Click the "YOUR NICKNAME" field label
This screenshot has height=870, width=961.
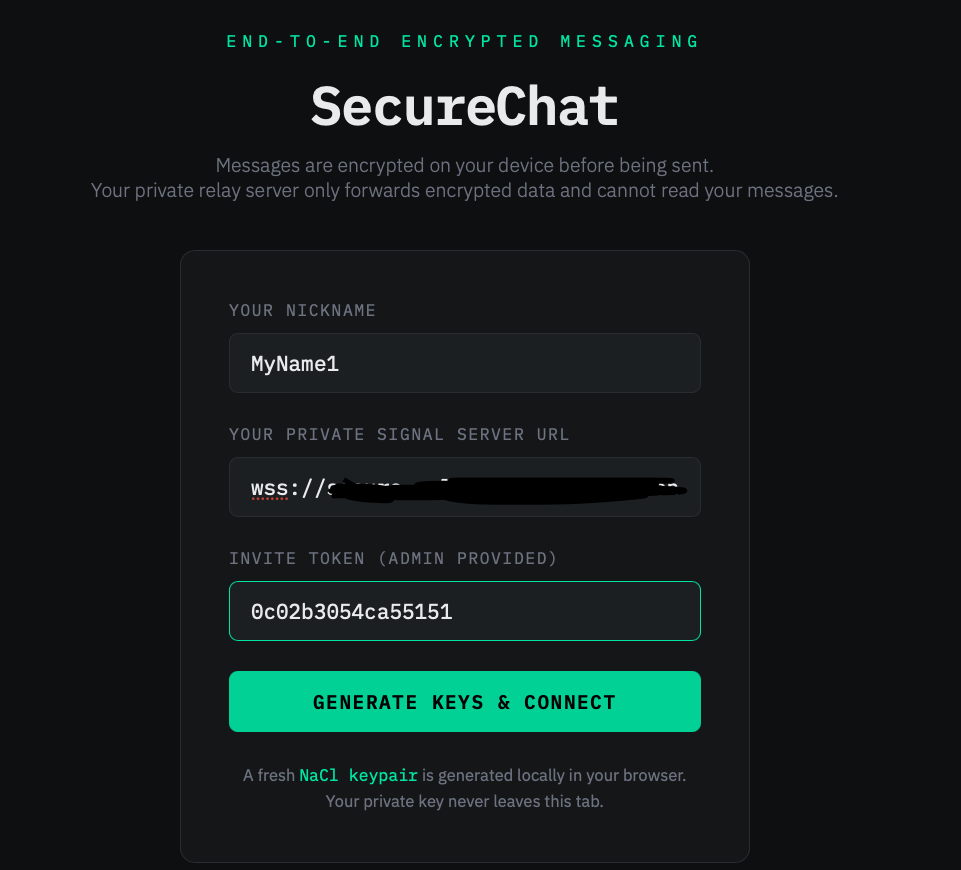click(302, 310)
